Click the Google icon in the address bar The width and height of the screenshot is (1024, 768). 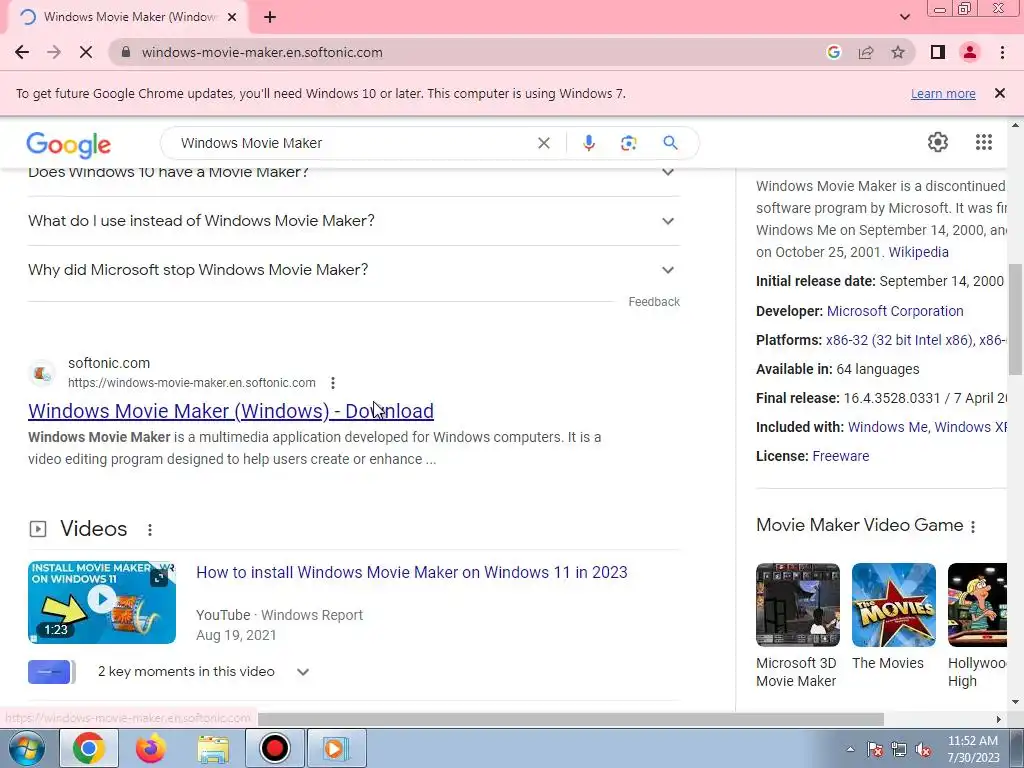[x=833, y=52]
